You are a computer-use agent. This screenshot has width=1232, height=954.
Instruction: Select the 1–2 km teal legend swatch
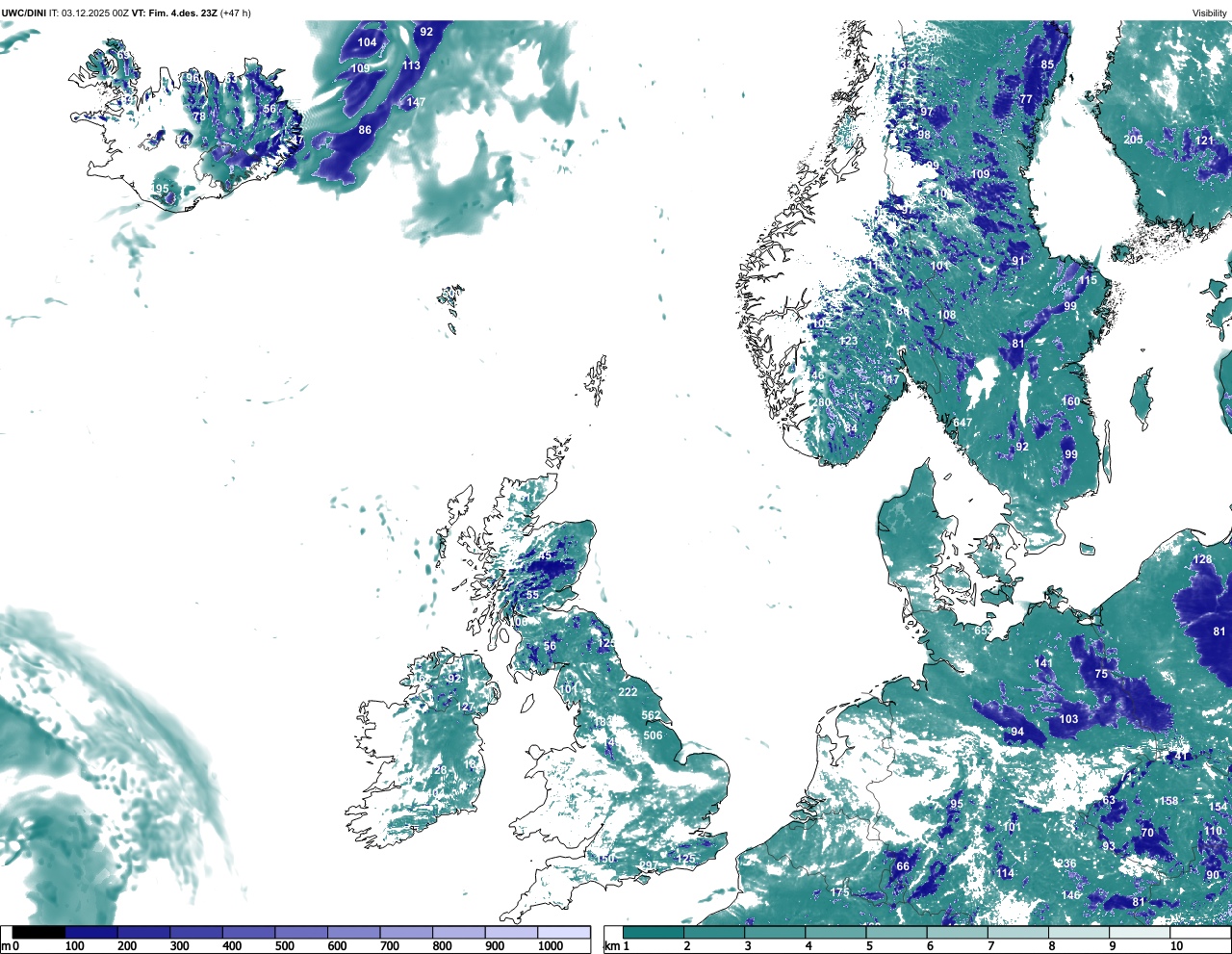pos(654,932)
